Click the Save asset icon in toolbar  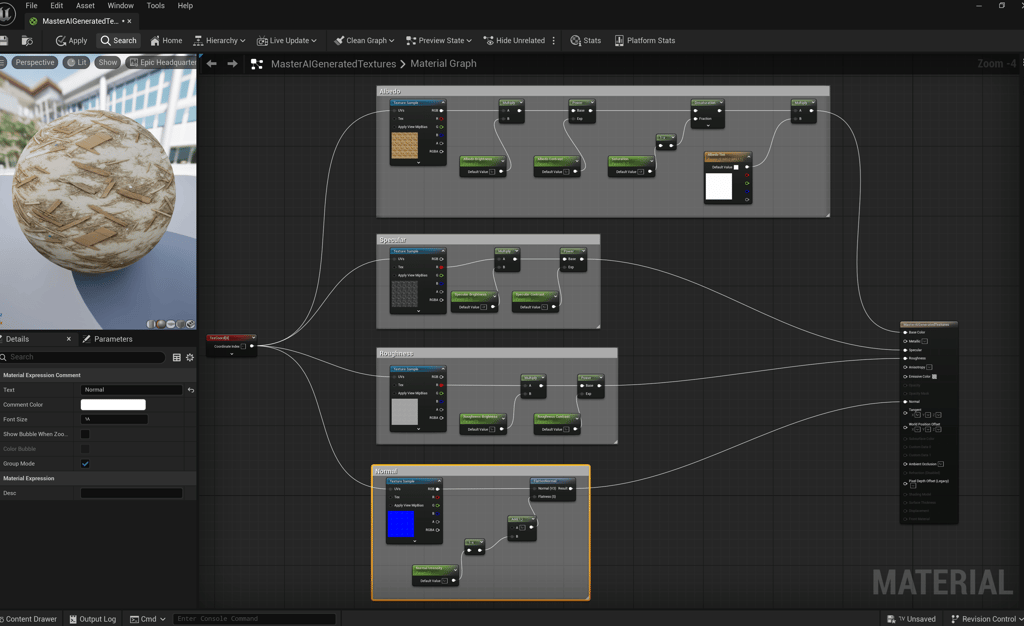tap(5, 41)
